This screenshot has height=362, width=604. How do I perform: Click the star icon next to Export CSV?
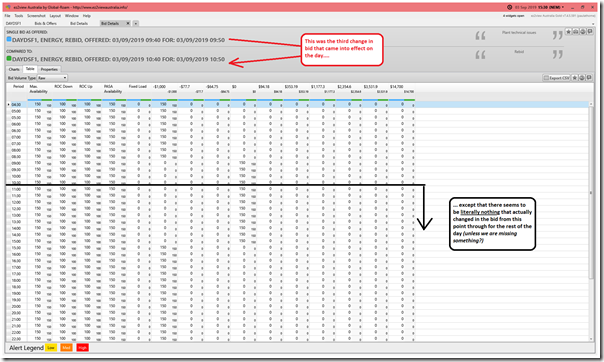574,78
